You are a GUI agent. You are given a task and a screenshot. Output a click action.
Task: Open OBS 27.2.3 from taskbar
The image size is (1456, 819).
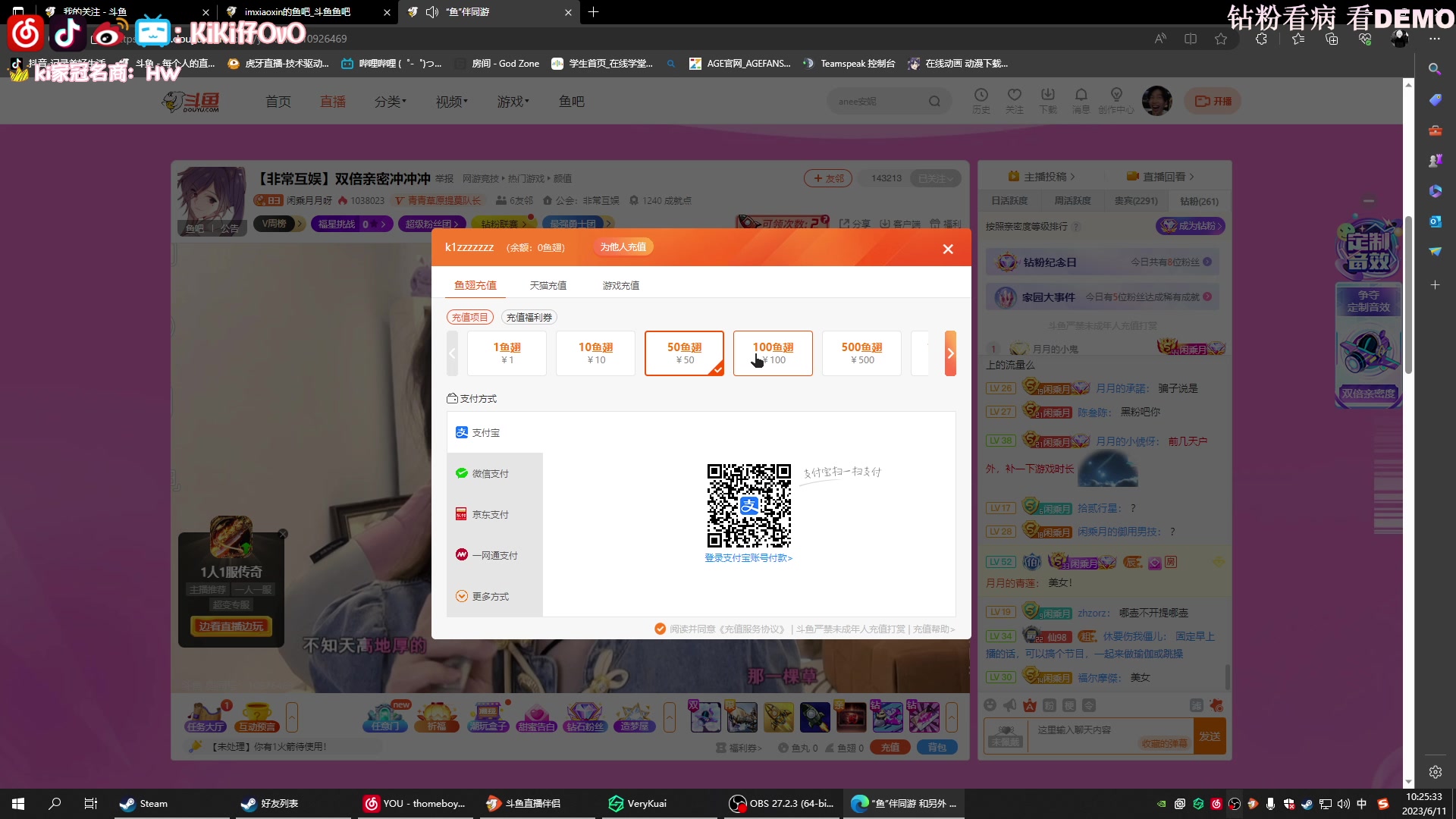781,804
